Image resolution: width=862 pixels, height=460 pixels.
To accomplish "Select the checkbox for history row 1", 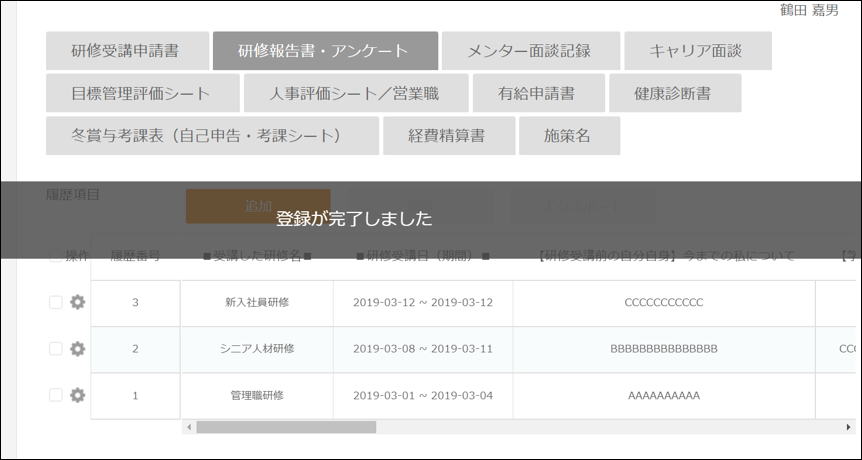I will point(56,395).
